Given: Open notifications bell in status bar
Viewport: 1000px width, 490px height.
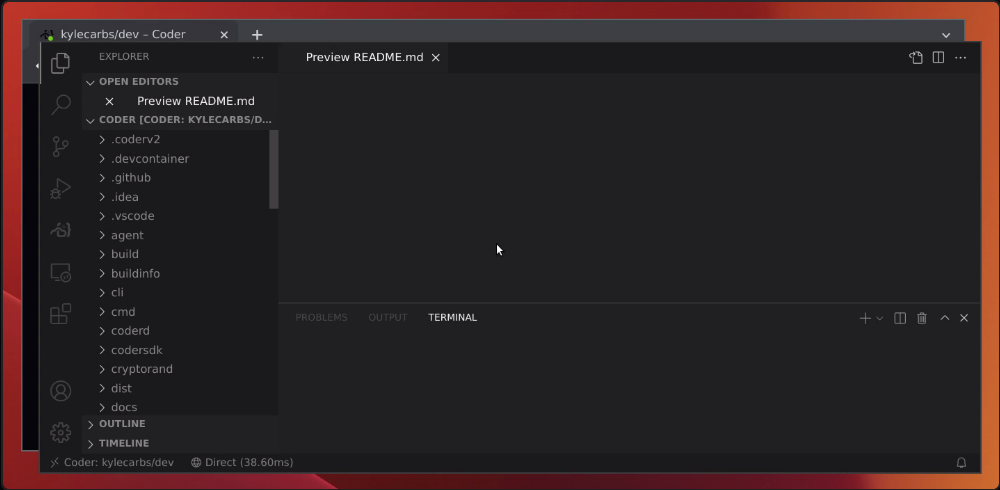Looking at the screenshot, I should coord(961,463).
